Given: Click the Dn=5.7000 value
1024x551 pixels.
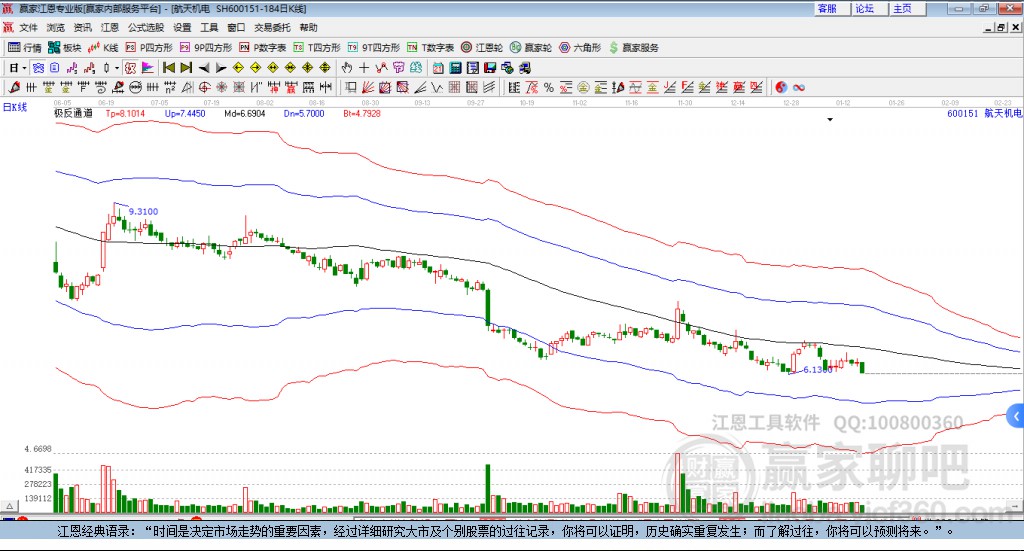Looking at the screenshot, I should click(304, 114).
